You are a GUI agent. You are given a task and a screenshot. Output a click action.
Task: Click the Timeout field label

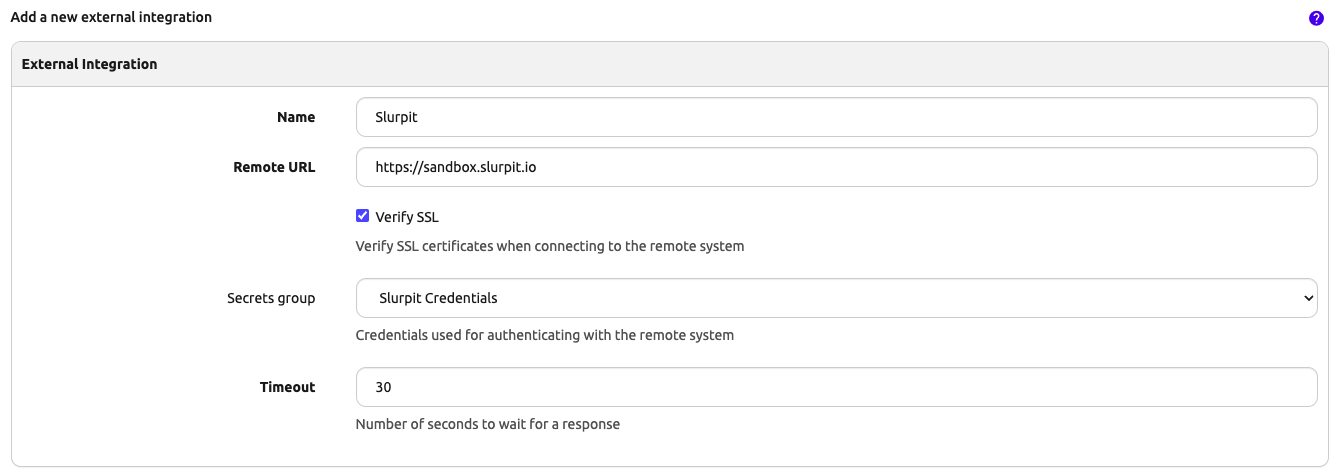tap(287, 387)
